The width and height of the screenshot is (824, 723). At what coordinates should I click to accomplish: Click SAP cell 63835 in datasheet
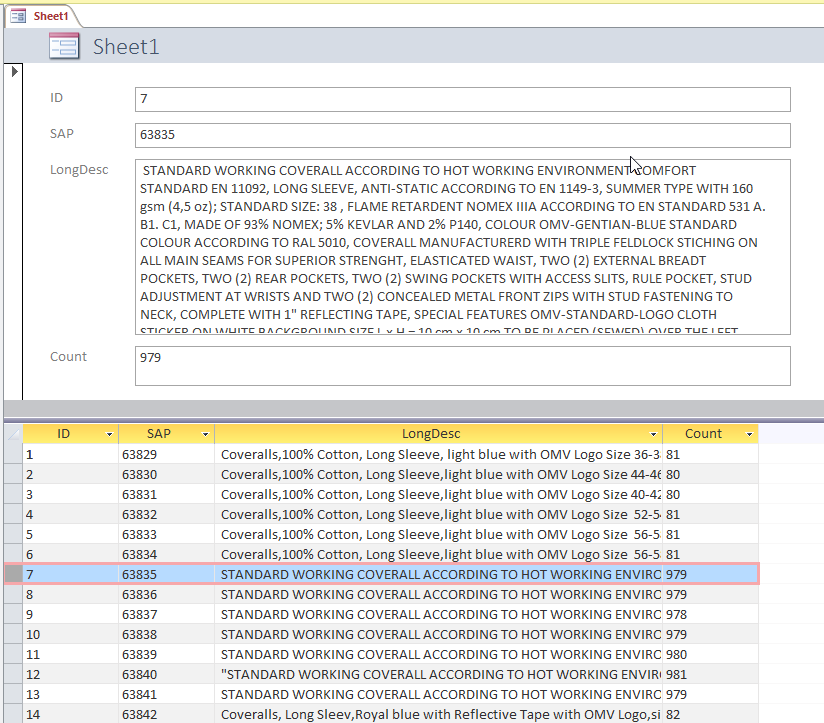pyautogui.click(x=167, y=574)
